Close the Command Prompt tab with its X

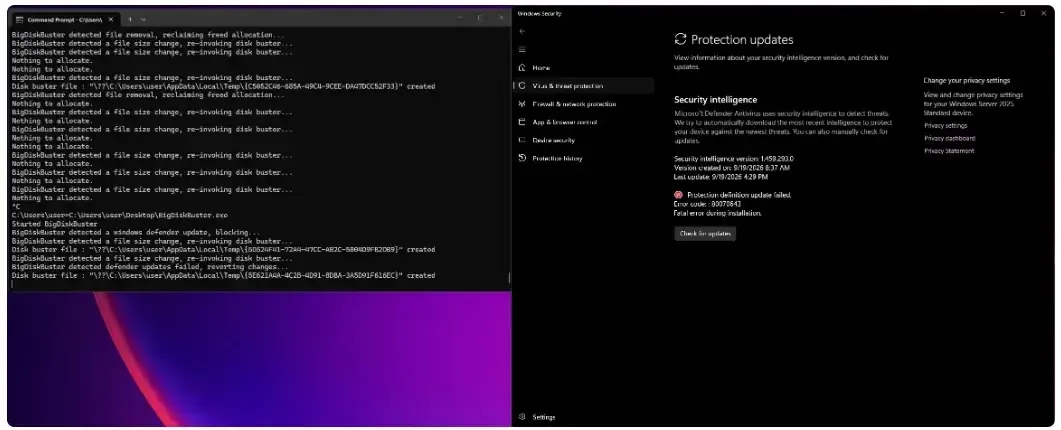(x=111, y=20)
